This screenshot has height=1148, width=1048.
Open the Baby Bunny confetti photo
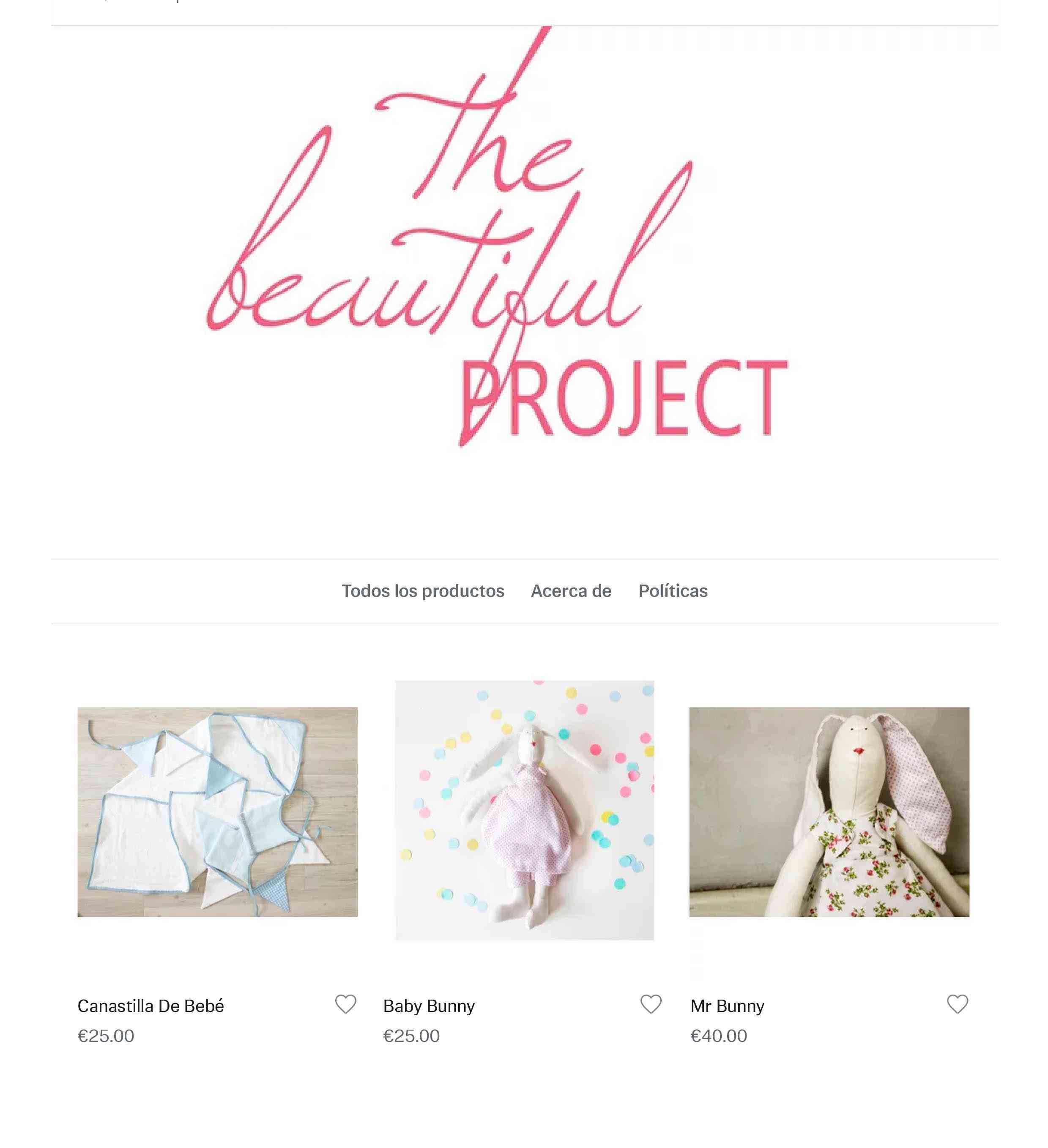[x=525, y=810]
